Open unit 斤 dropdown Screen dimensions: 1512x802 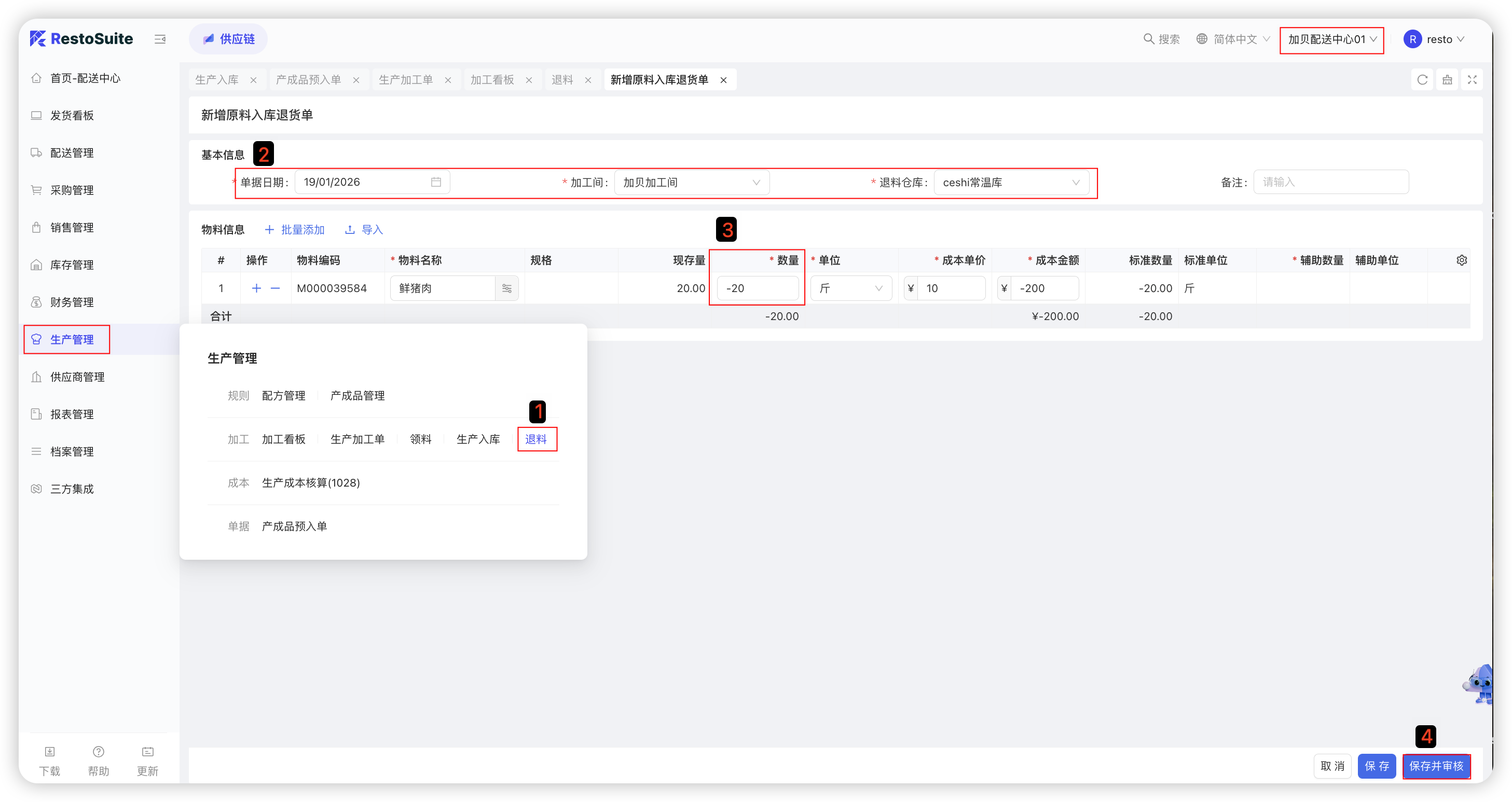pos(850,288)
